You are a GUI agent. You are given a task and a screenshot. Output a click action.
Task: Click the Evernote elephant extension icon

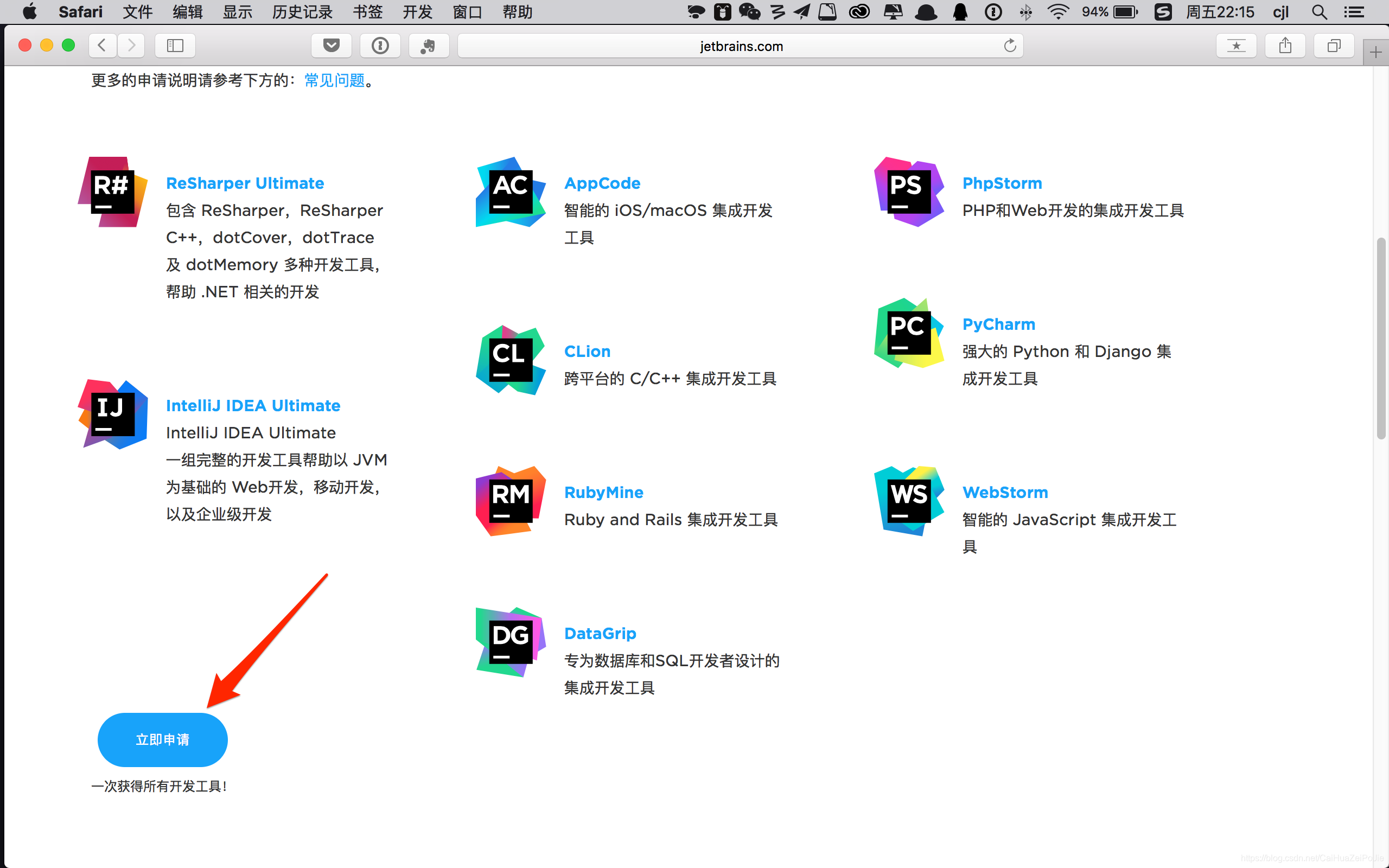point(429,46)
